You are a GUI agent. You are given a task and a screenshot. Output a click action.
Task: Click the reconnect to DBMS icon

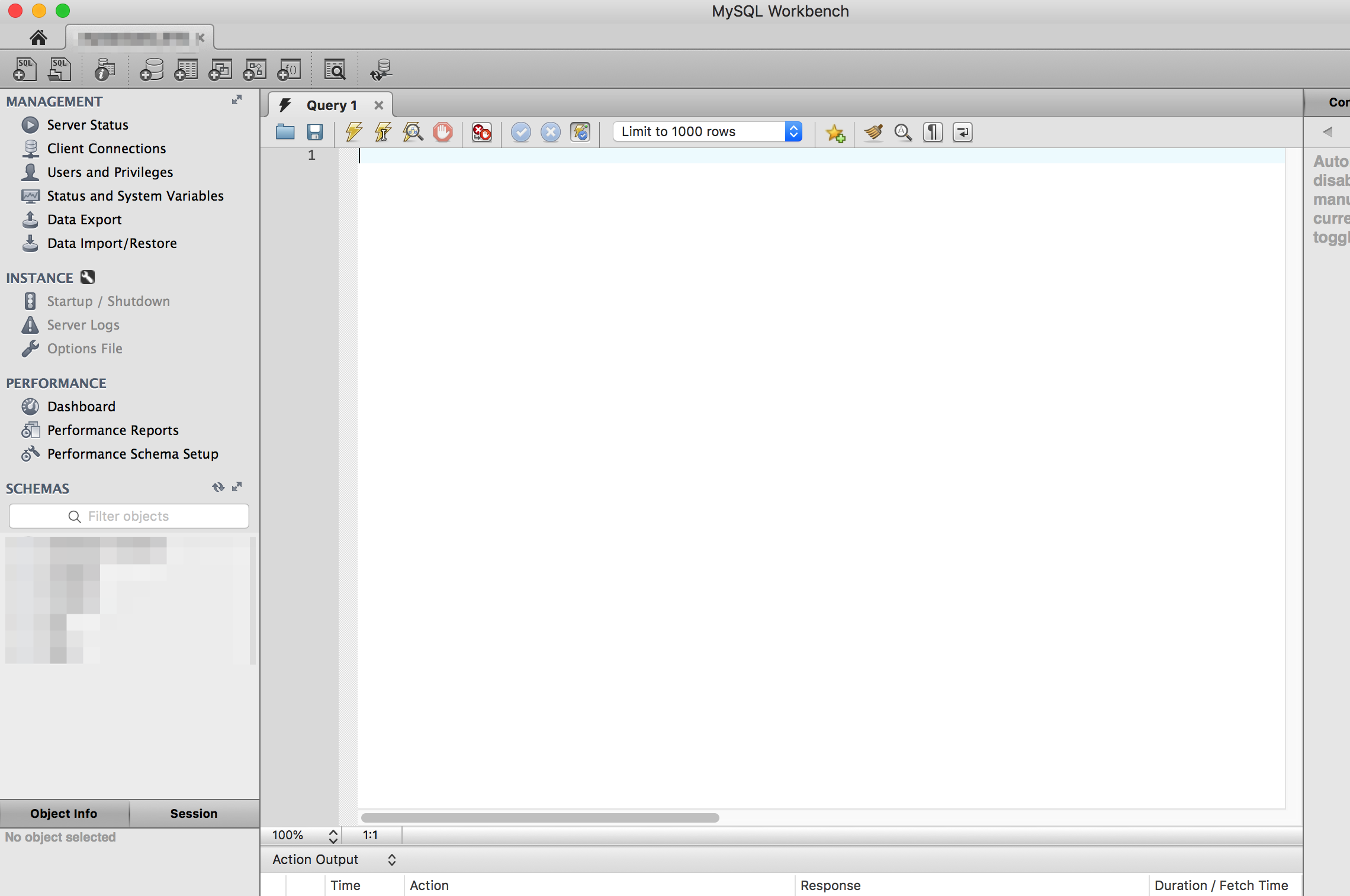click(x=381, y=70)
